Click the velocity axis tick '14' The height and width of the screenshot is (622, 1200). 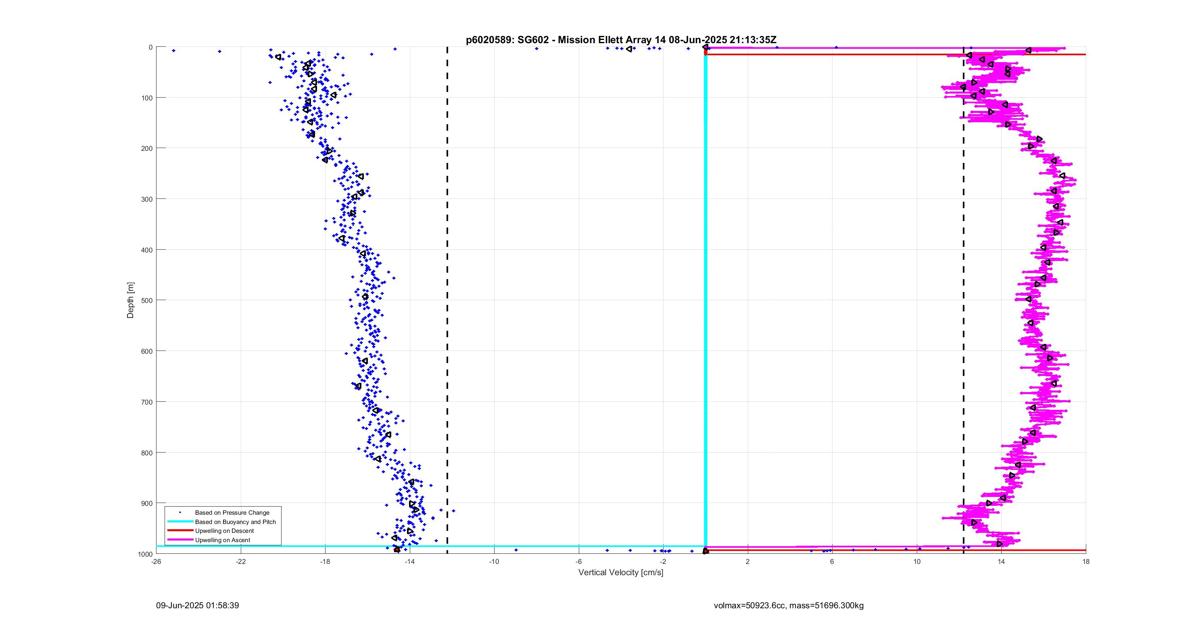coord(1001,561)
